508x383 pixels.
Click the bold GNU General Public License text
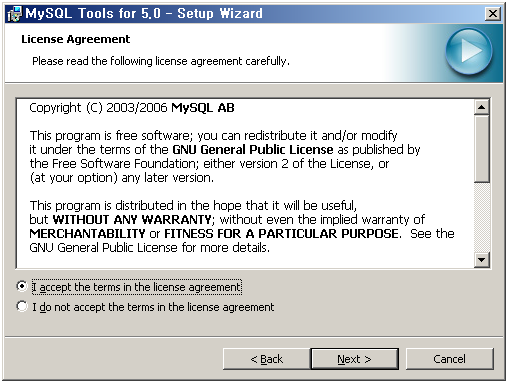pyautogui.click(x=253, y=150)
